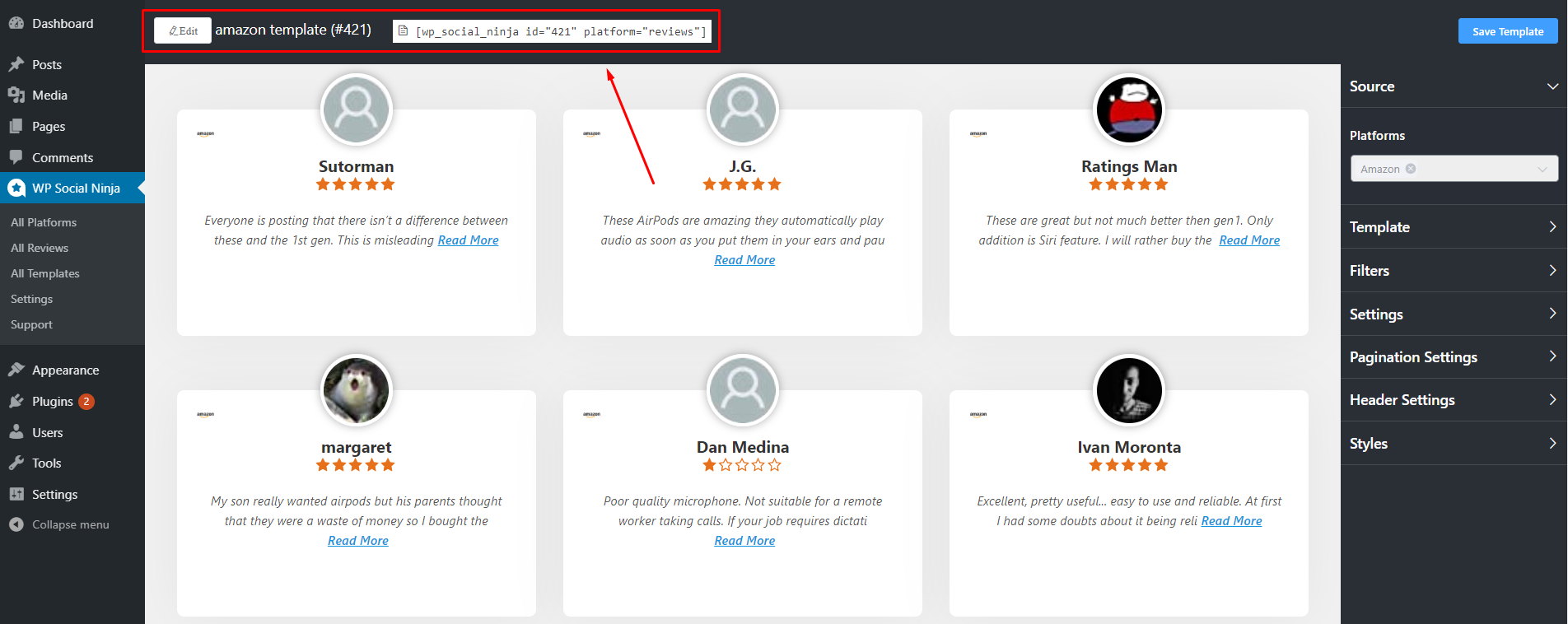Expand the Settings section in right panel
The width and height of the screenshot is (1568, 624).
(1454, 314)
